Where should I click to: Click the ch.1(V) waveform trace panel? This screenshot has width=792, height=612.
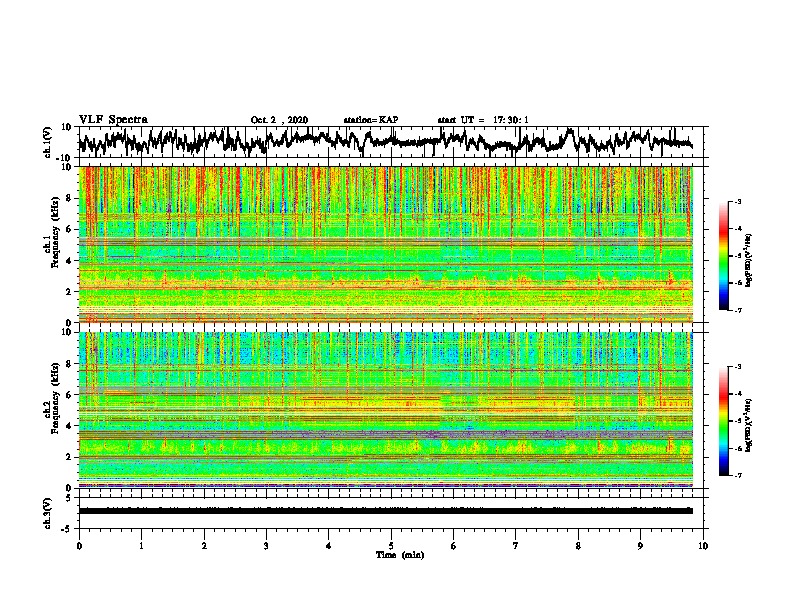tap(391, 142)
